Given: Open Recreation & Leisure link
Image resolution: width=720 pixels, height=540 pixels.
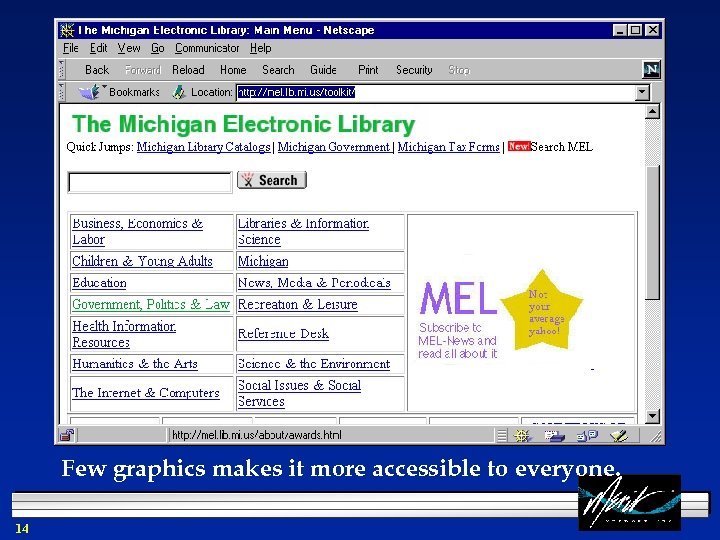Looking at the screenshot, I should (298, 304).
